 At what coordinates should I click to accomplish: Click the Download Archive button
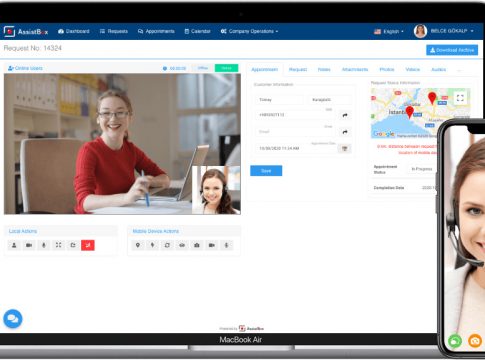[x=452, y=50]
